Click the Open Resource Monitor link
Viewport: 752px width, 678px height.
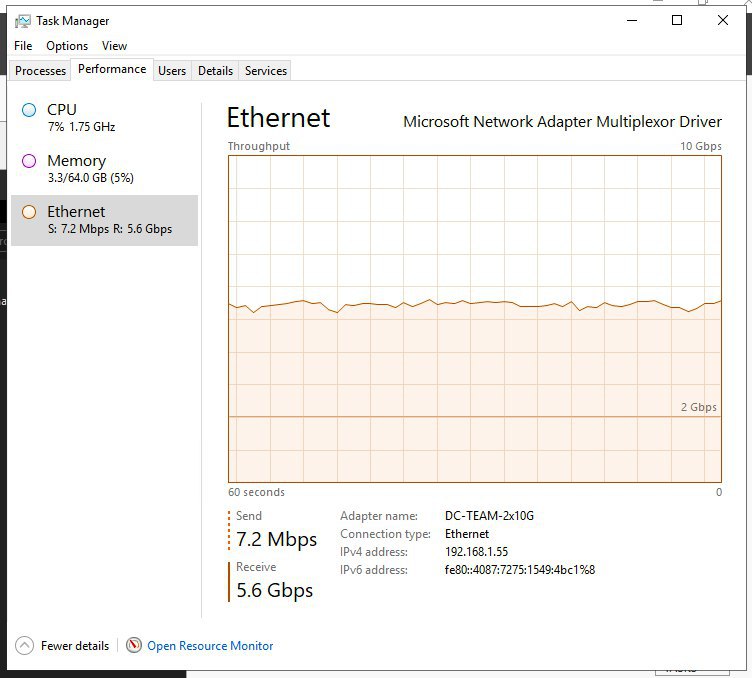tap(210, 646)
